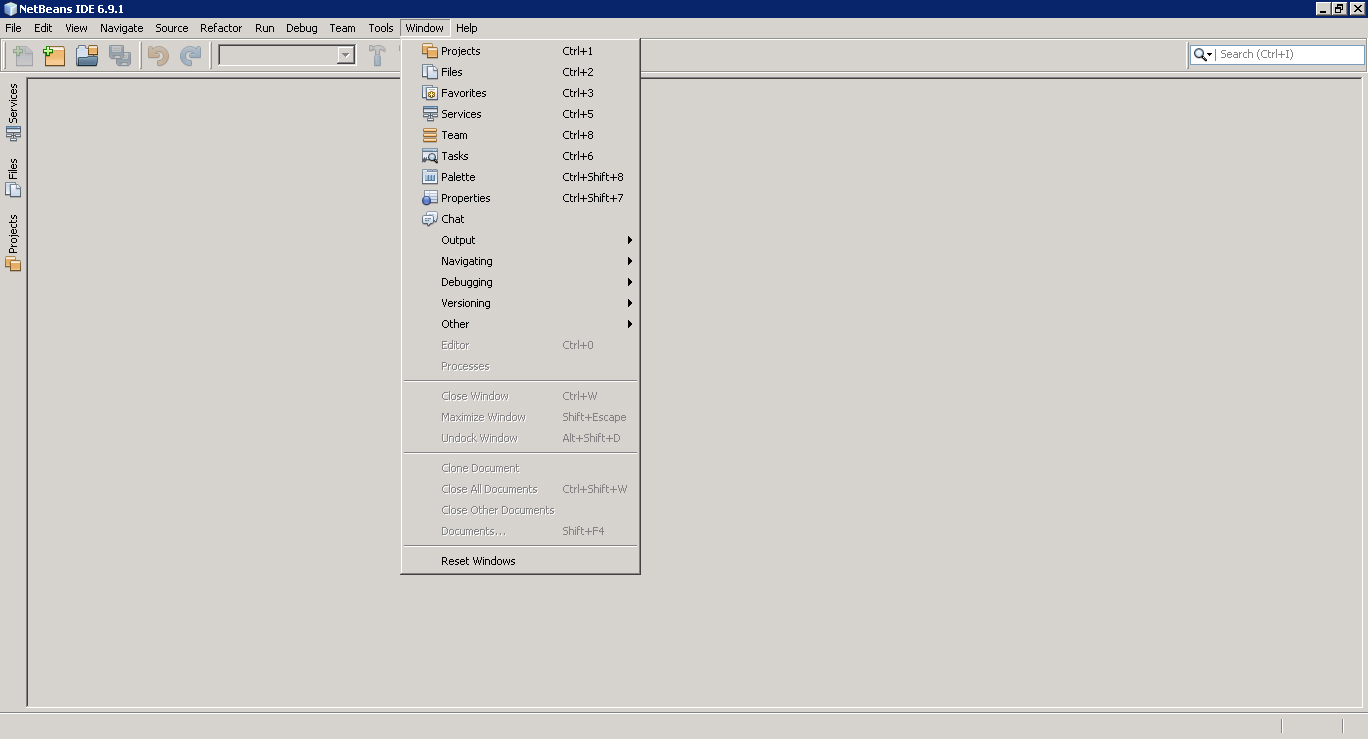Image resolution: width=1368 pixels, height=739 pixels.
Task: Close the open Window menu
Action: 424,28
